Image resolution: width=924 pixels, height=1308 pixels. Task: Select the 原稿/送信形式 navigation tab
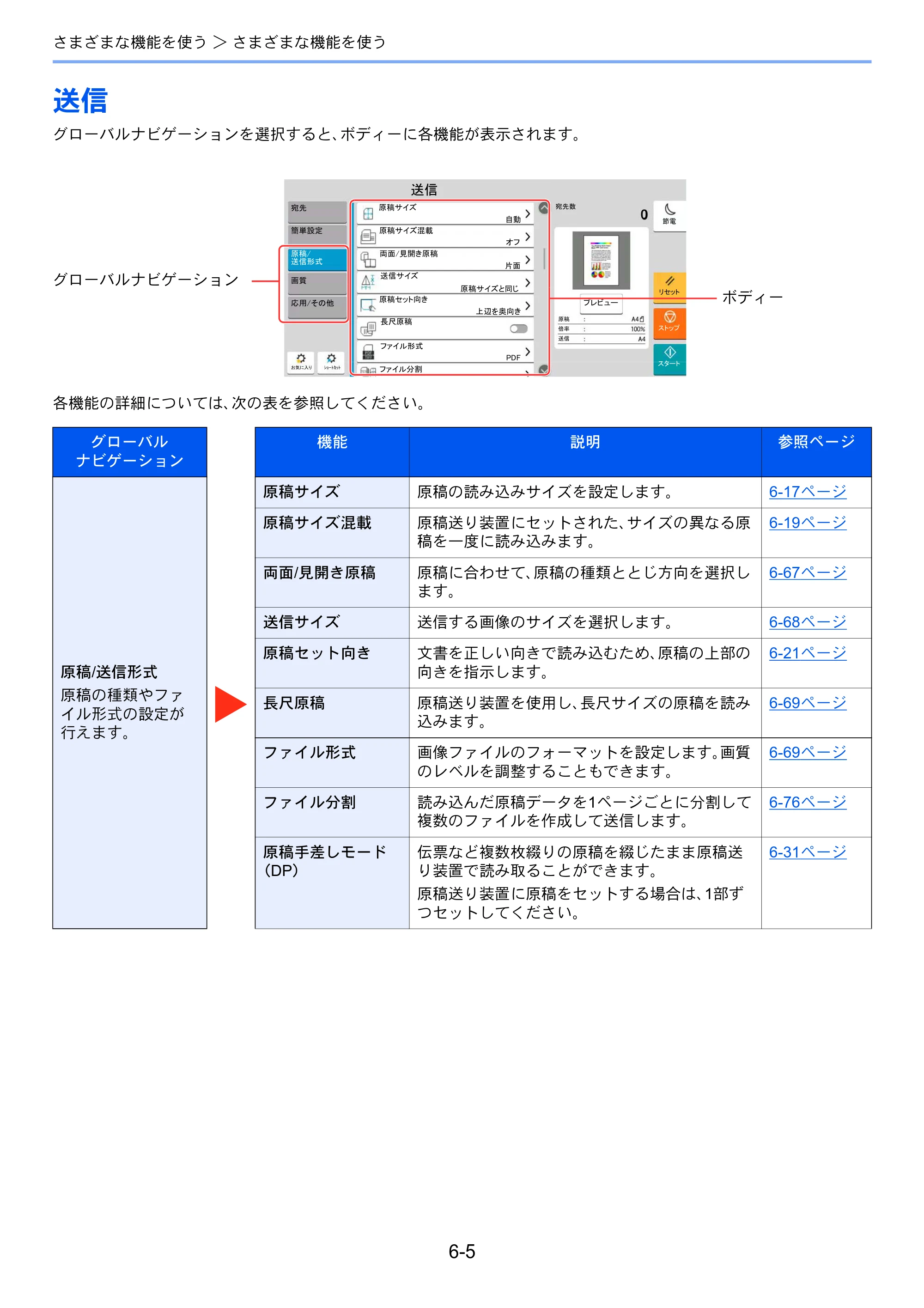click(x=317, y=259)
